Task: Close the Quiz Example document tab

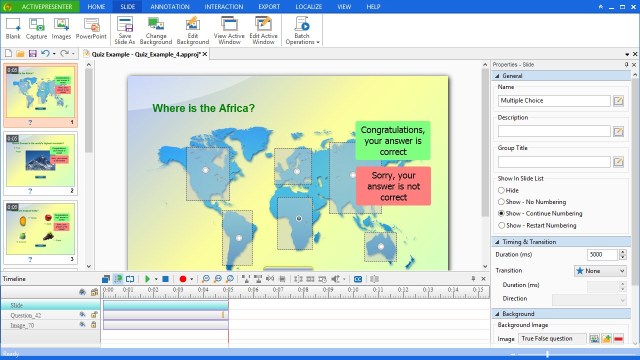Action: pos(205,54)
